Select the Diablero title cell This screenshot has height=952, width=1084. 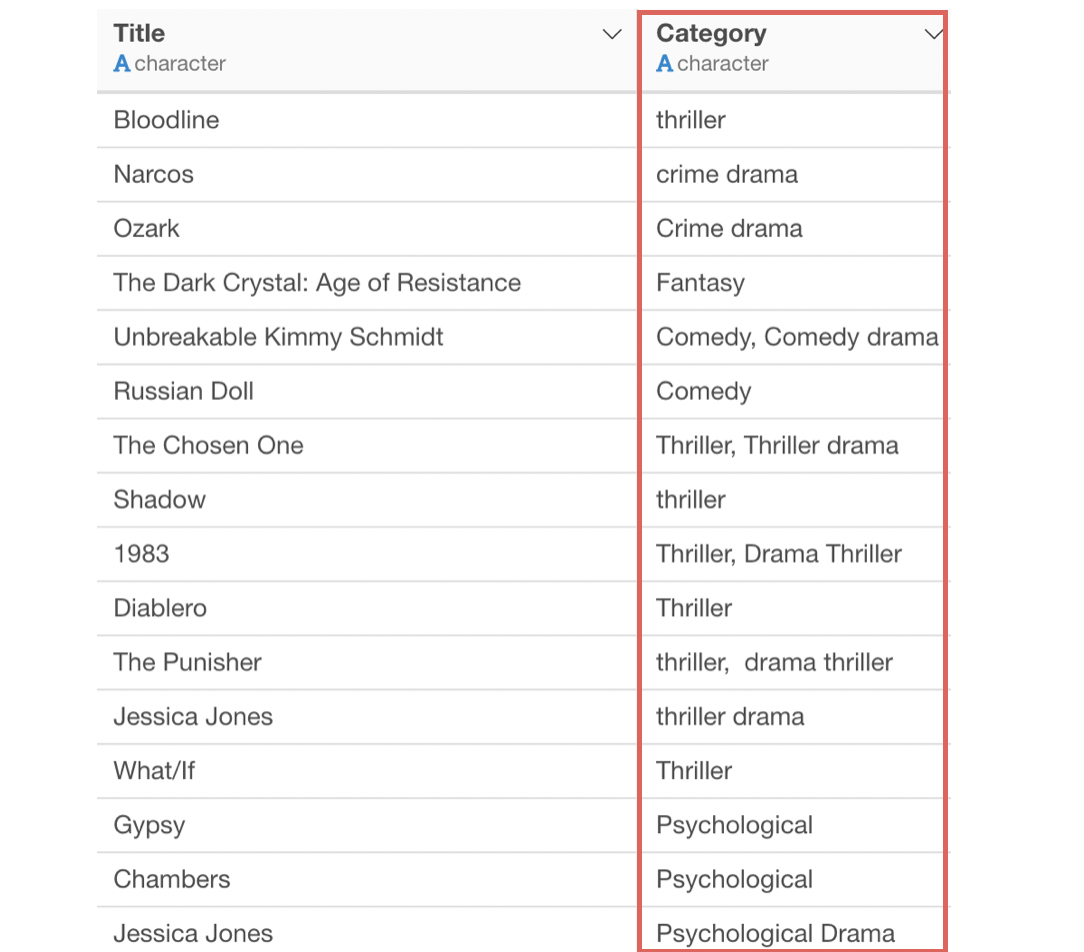click(367, 608)
